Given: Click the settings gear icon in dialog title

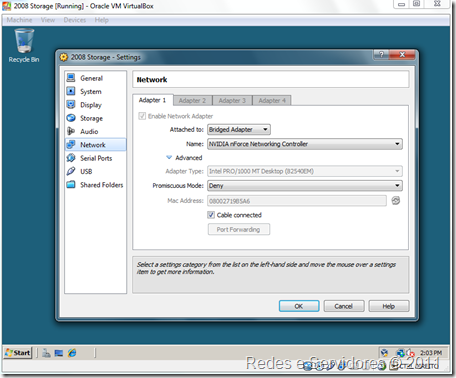Looking at the screenshot, I should pyautogui.click(x=63, y=57).
